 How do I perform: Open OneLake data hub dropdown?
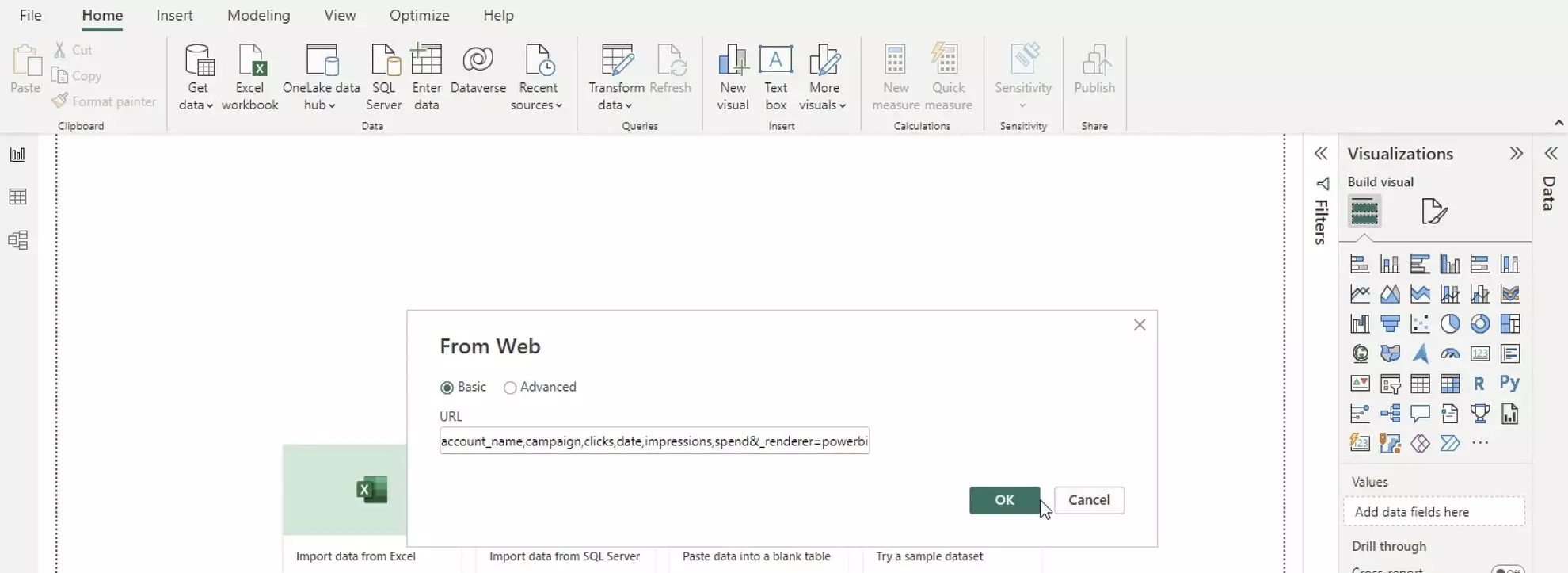click(x=321, y=78)
